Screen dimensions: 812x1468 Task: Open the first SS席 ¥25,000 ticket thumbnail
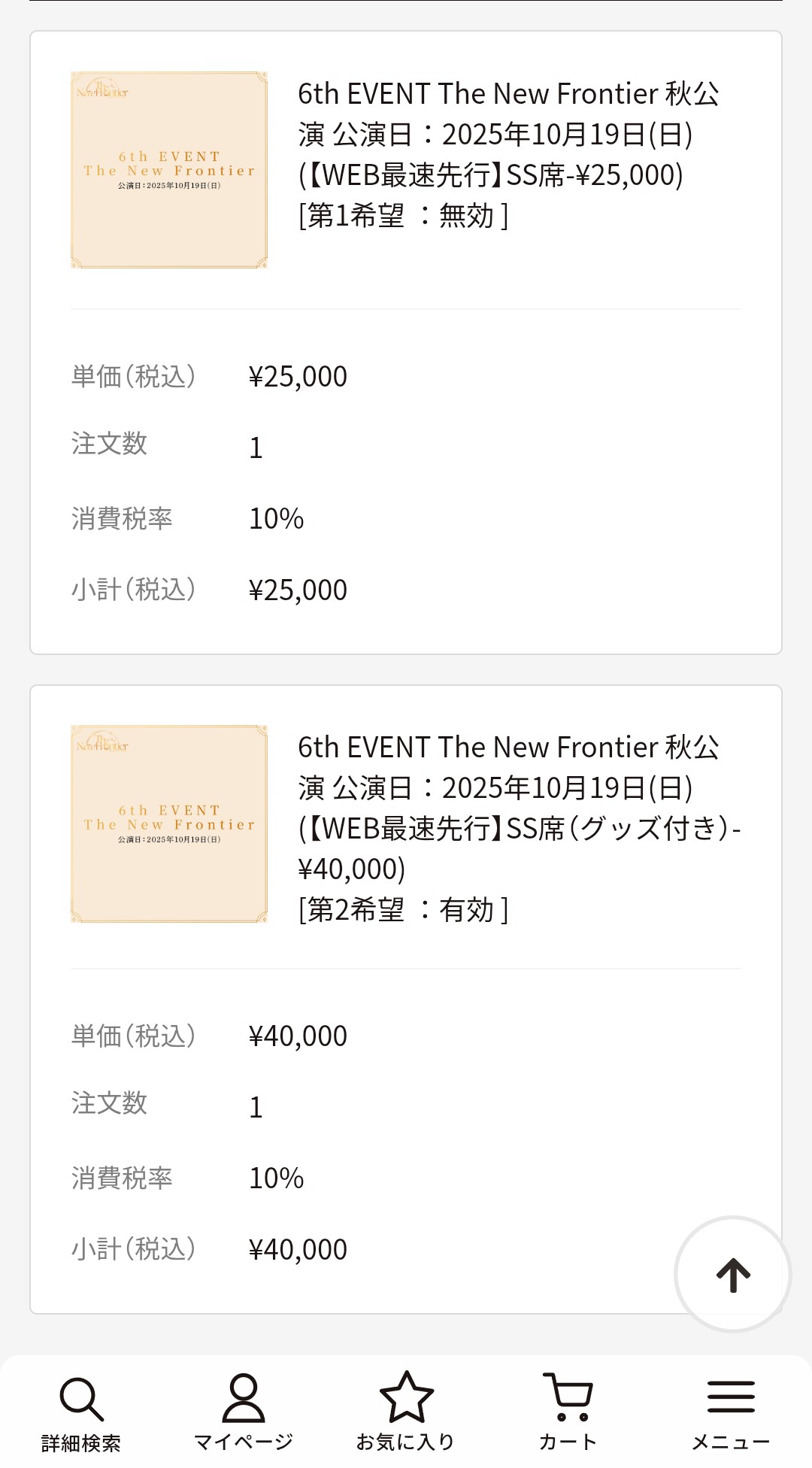coord(169,170)
